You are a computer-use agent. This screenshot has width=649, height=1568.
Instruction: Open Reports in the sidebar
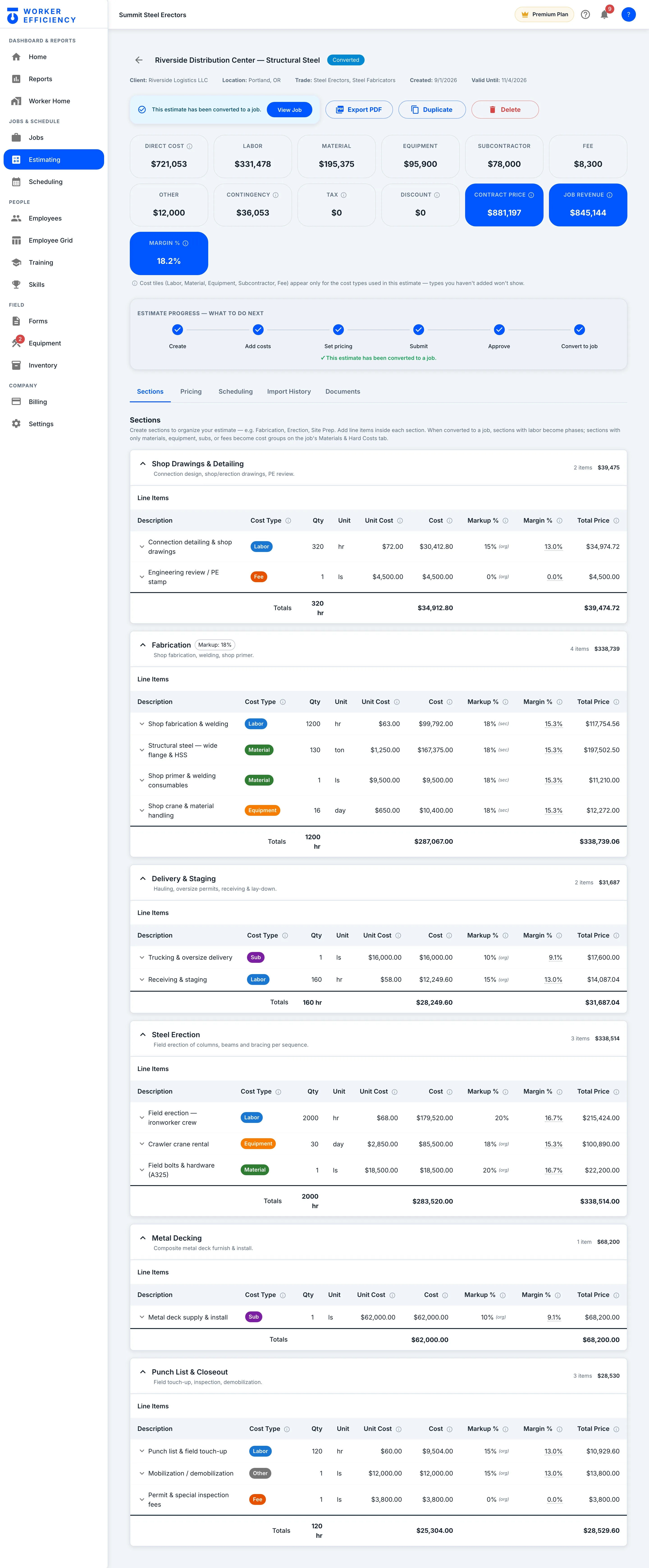(54, 79)
